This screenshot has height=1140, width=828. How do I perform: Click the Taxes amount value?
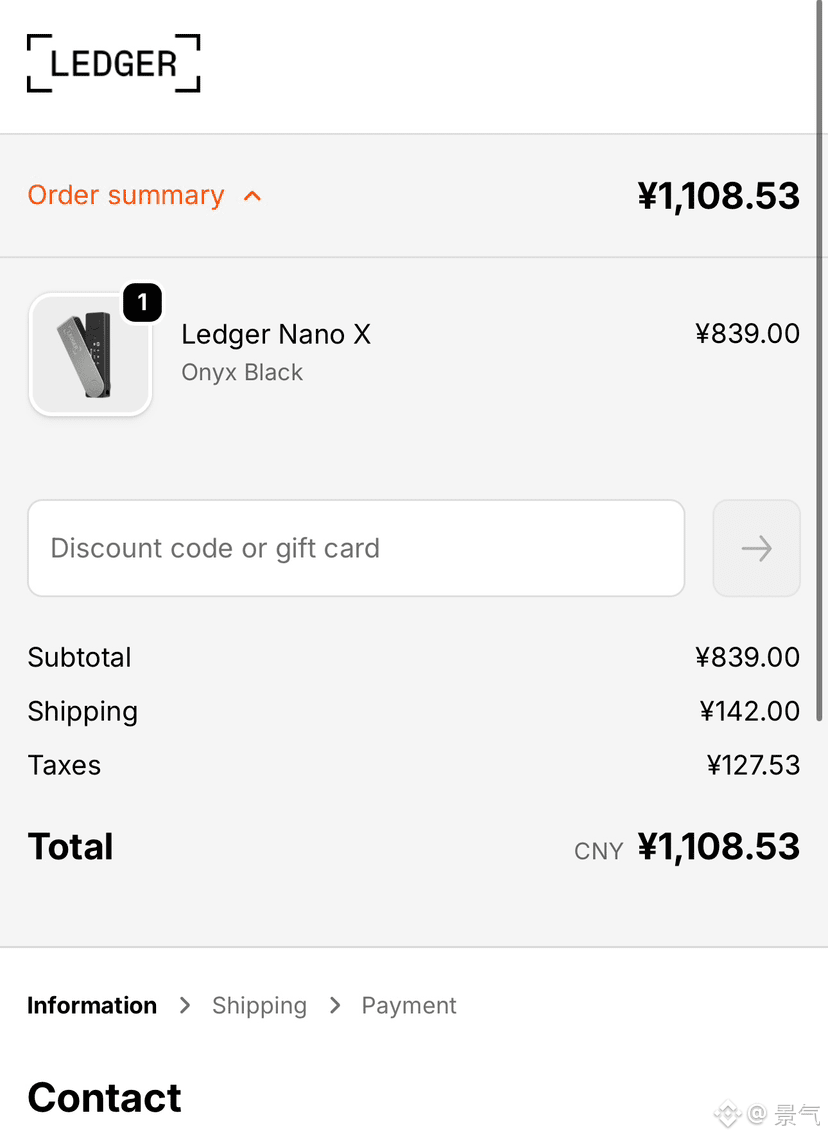click(753, 765)
